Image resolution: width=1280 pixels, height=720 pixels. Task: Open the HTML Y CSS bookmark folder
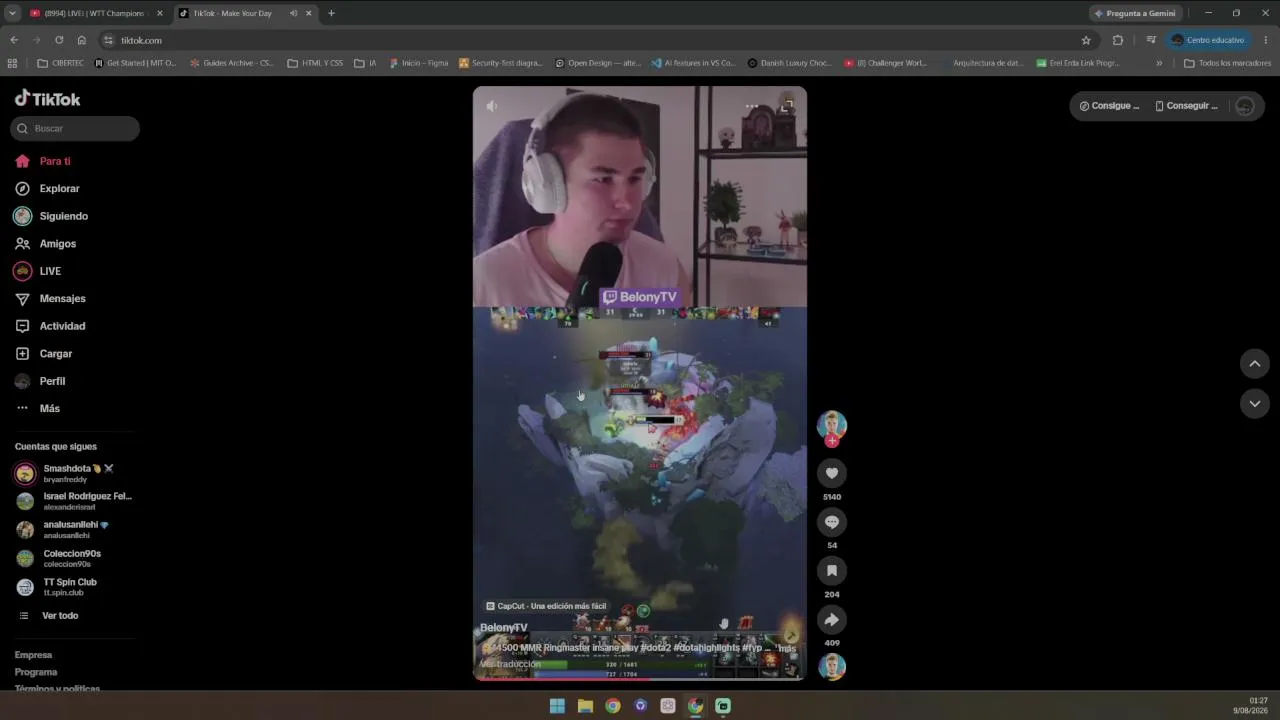coord(315,63)
